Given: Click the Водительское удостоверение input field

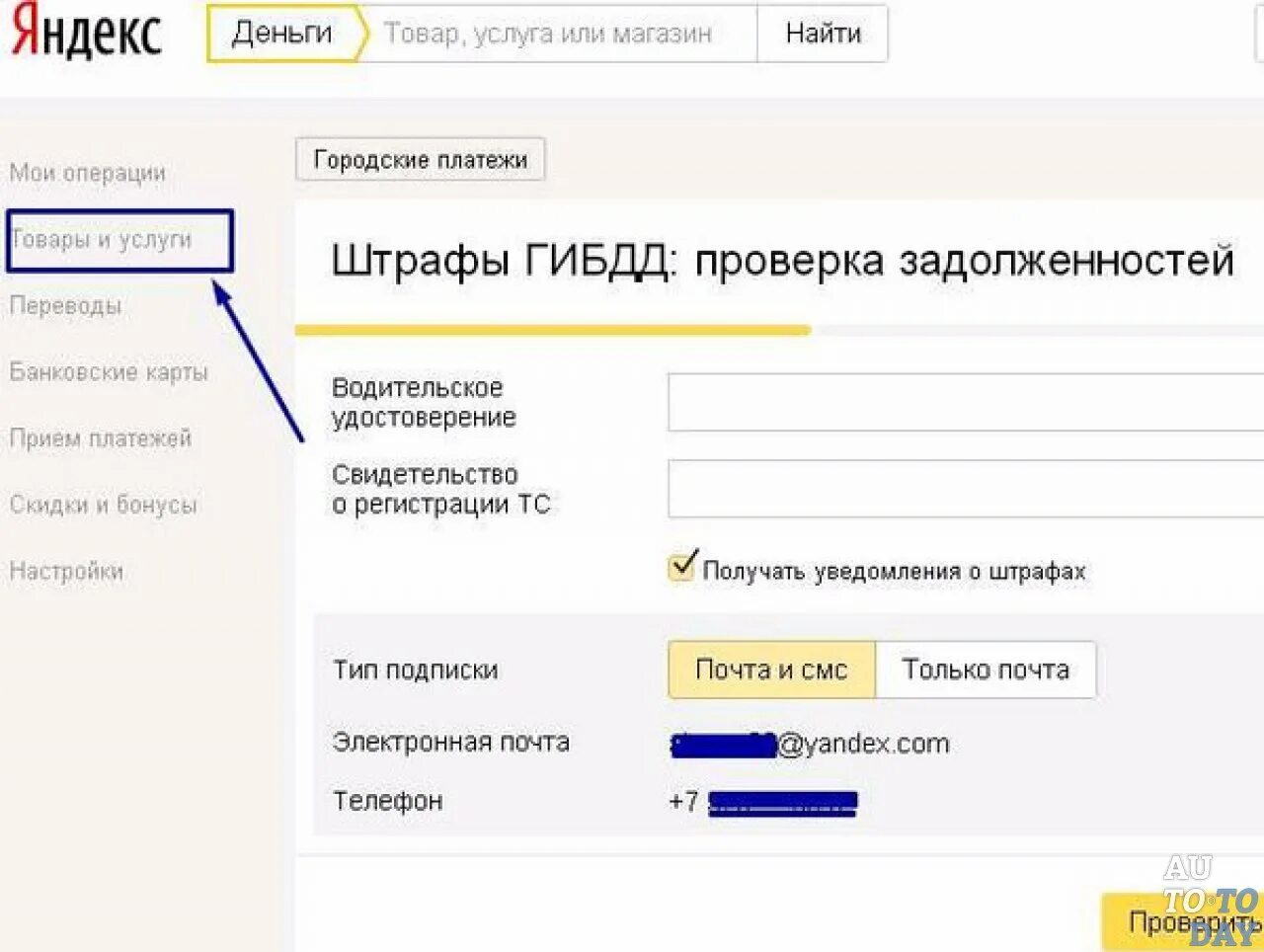Looking at the screenshot, I should pos(966,402).
